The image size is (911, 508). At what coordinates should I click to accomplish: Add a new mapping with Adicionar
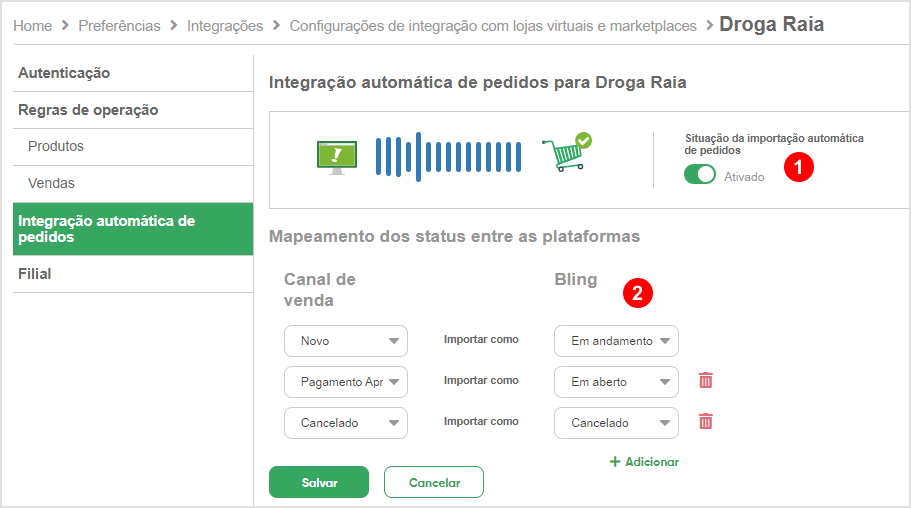click(644, 462)
